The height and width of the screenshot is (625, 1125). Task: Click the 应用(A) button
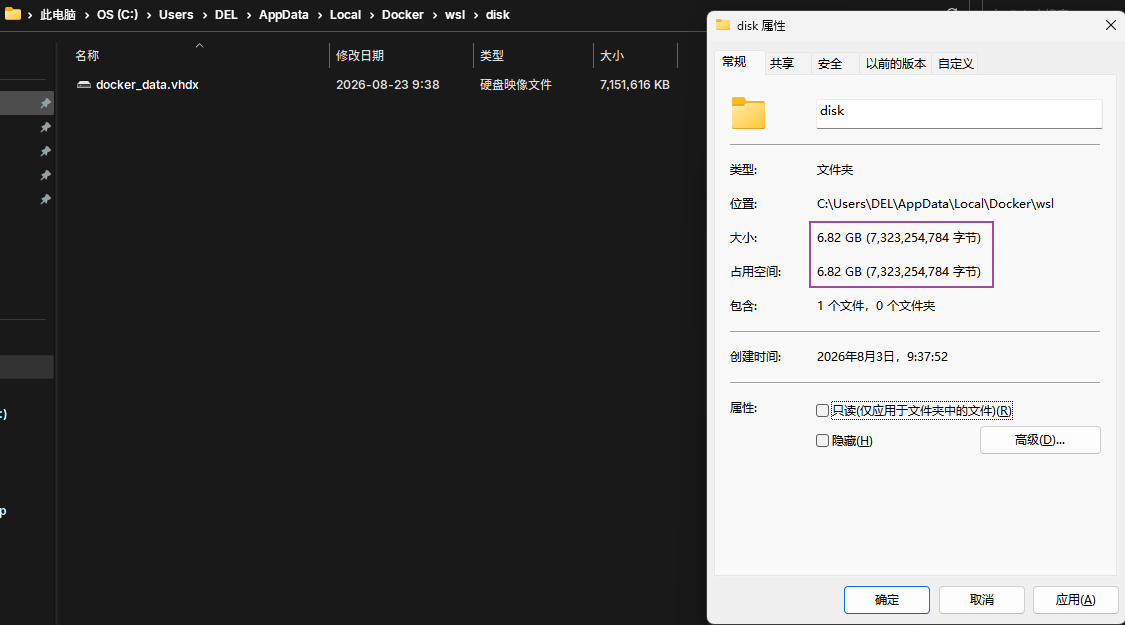[x=1075, y=600]
